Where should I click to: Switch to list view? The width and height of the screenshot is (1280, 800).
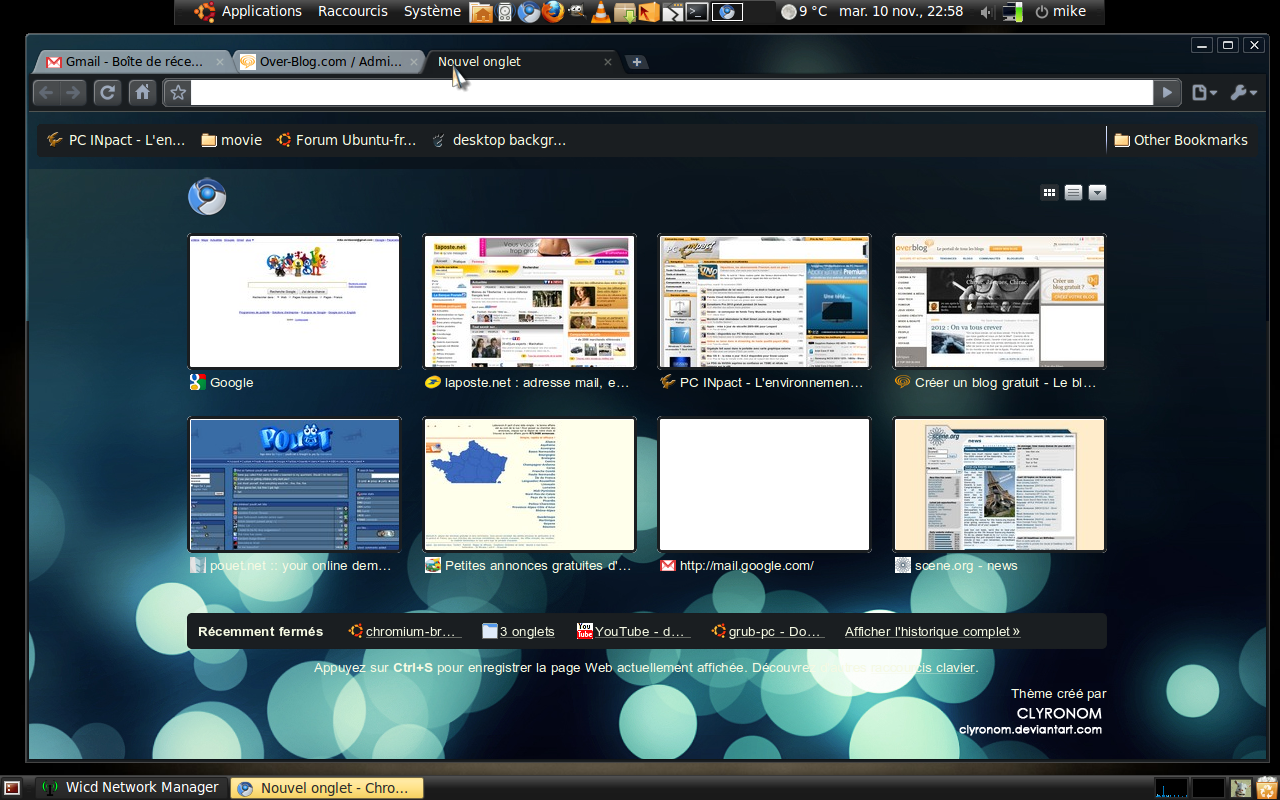click(1073, 193)
